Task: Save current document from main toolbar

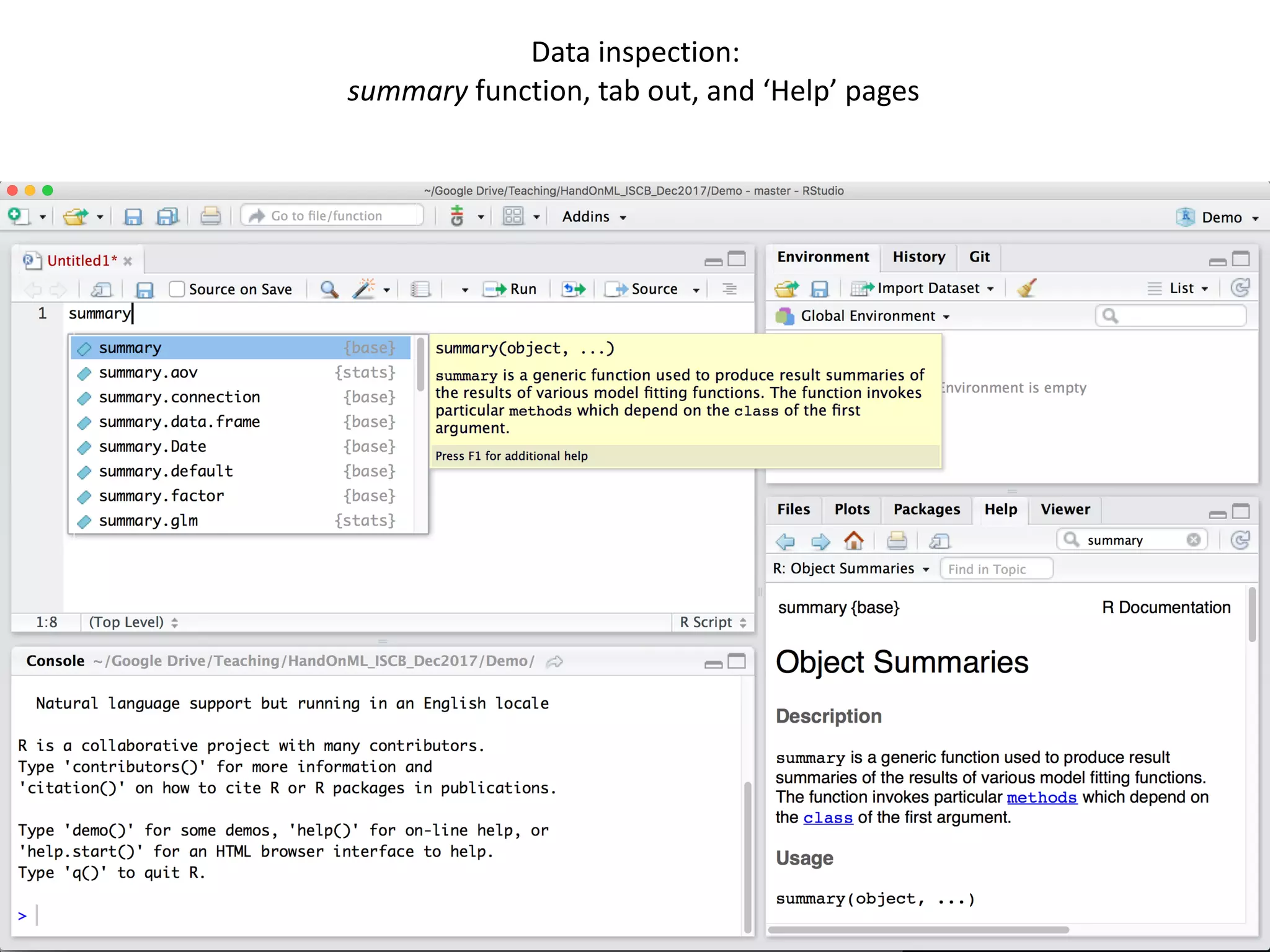Action: (x=133, y=216)
